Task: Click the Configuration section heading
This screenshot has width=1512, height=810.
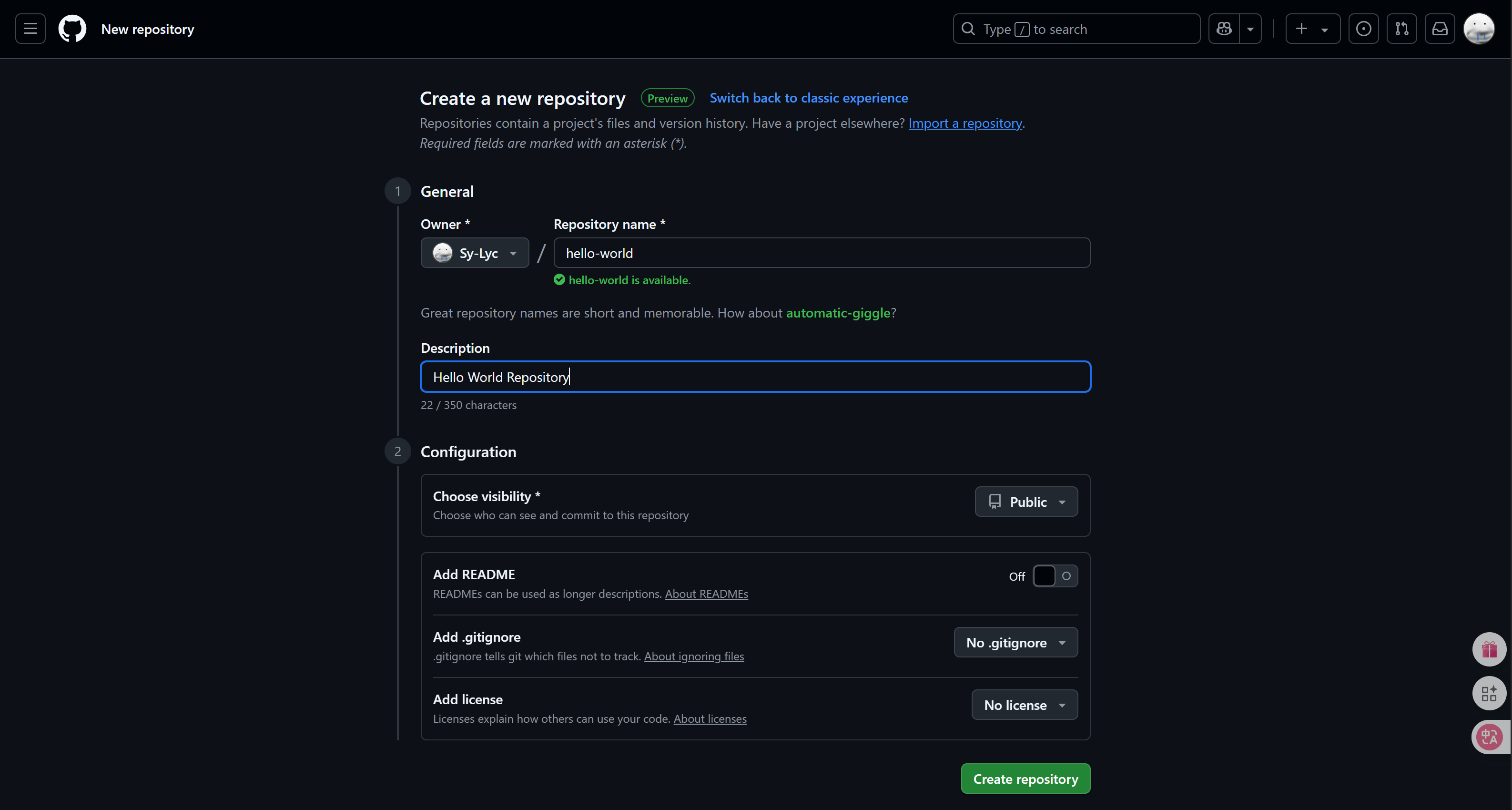Action: pyautogui.click(x=468, y=451)
